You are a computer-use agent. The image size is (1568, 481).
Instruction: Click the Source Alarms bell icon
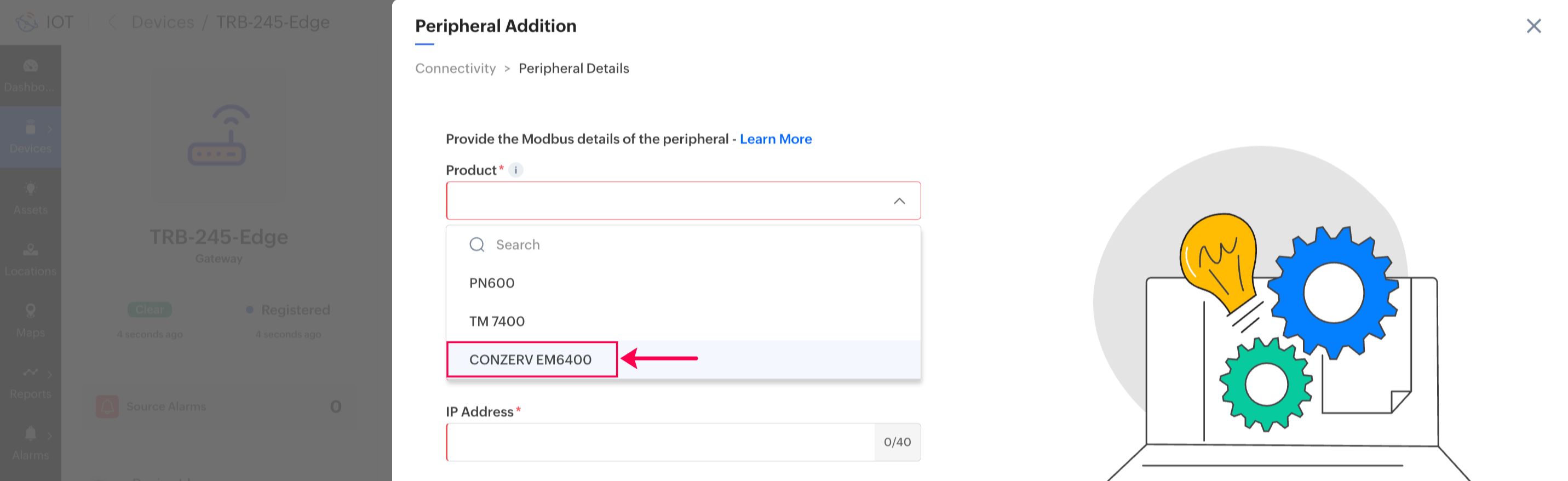click(107, 406)
